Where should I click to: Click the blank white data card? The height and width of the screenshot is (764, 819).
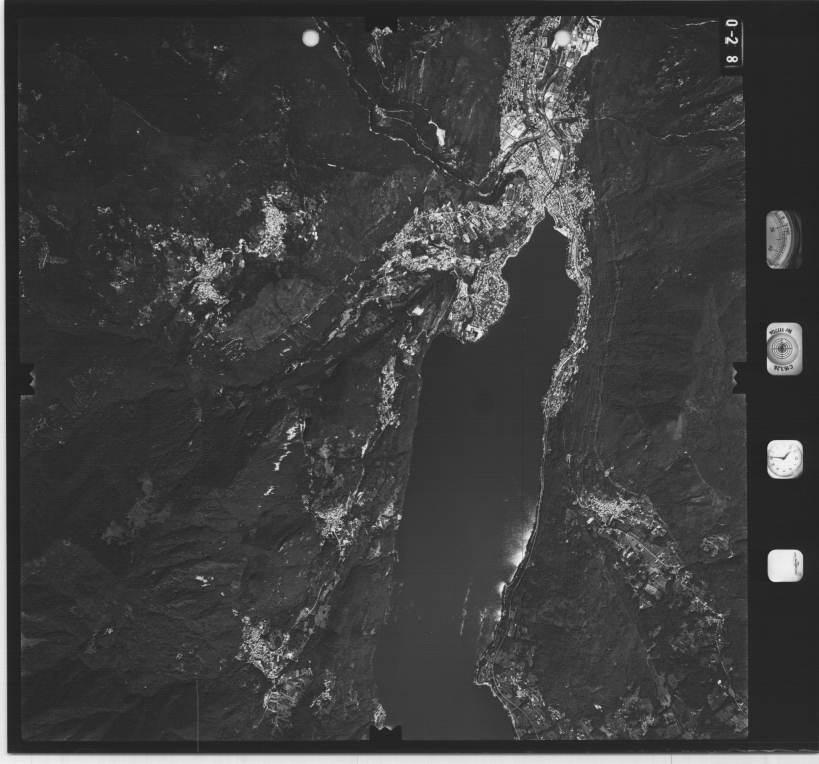pos(785,566)
